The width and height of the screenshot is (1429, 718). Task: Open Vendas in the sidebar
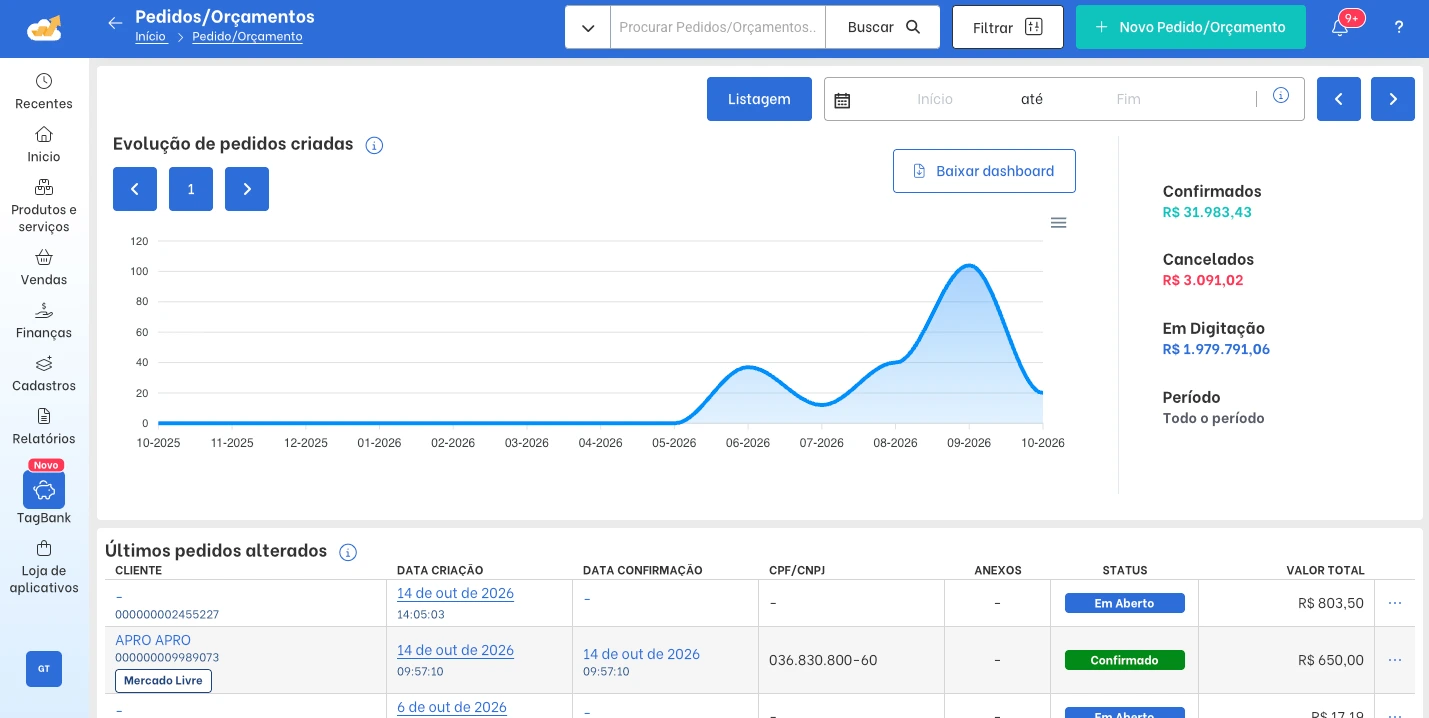[44, 267]
